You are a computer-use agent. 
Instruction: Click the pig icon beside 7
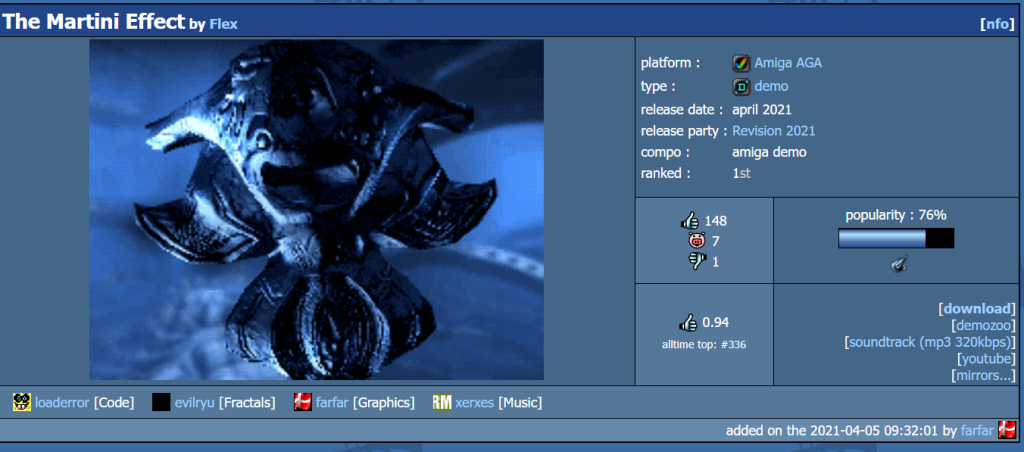tap(696, 241)
